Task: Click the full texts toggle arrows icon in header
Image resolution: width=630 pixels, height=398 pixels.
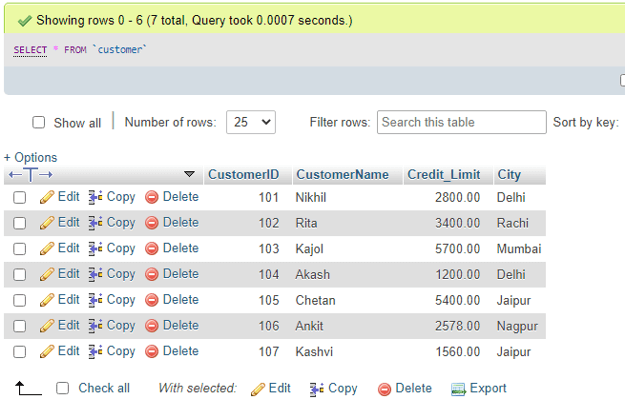Action: point(31,175)
